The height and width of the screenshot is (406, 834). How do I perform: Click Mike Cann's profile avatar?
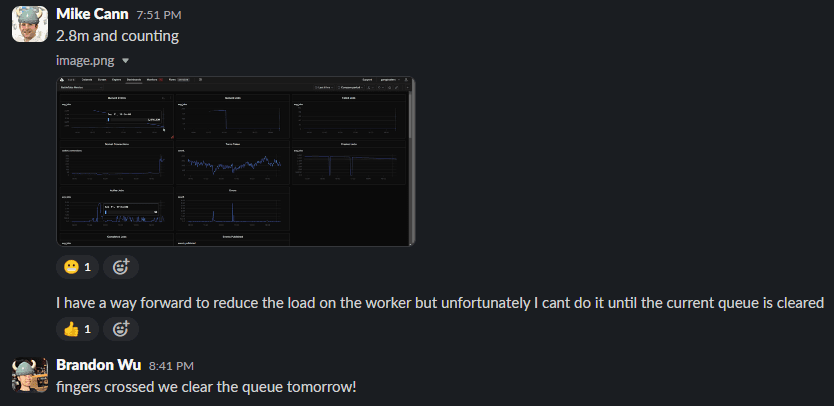tap(30, 24)
